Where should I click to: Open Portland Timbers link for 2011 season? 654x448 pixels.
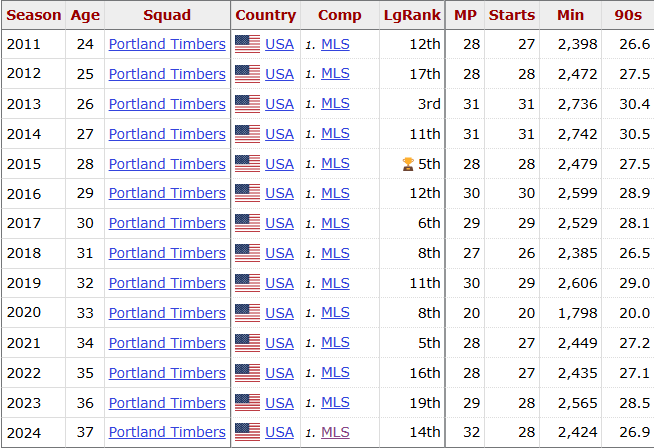(x=167, y=44)
